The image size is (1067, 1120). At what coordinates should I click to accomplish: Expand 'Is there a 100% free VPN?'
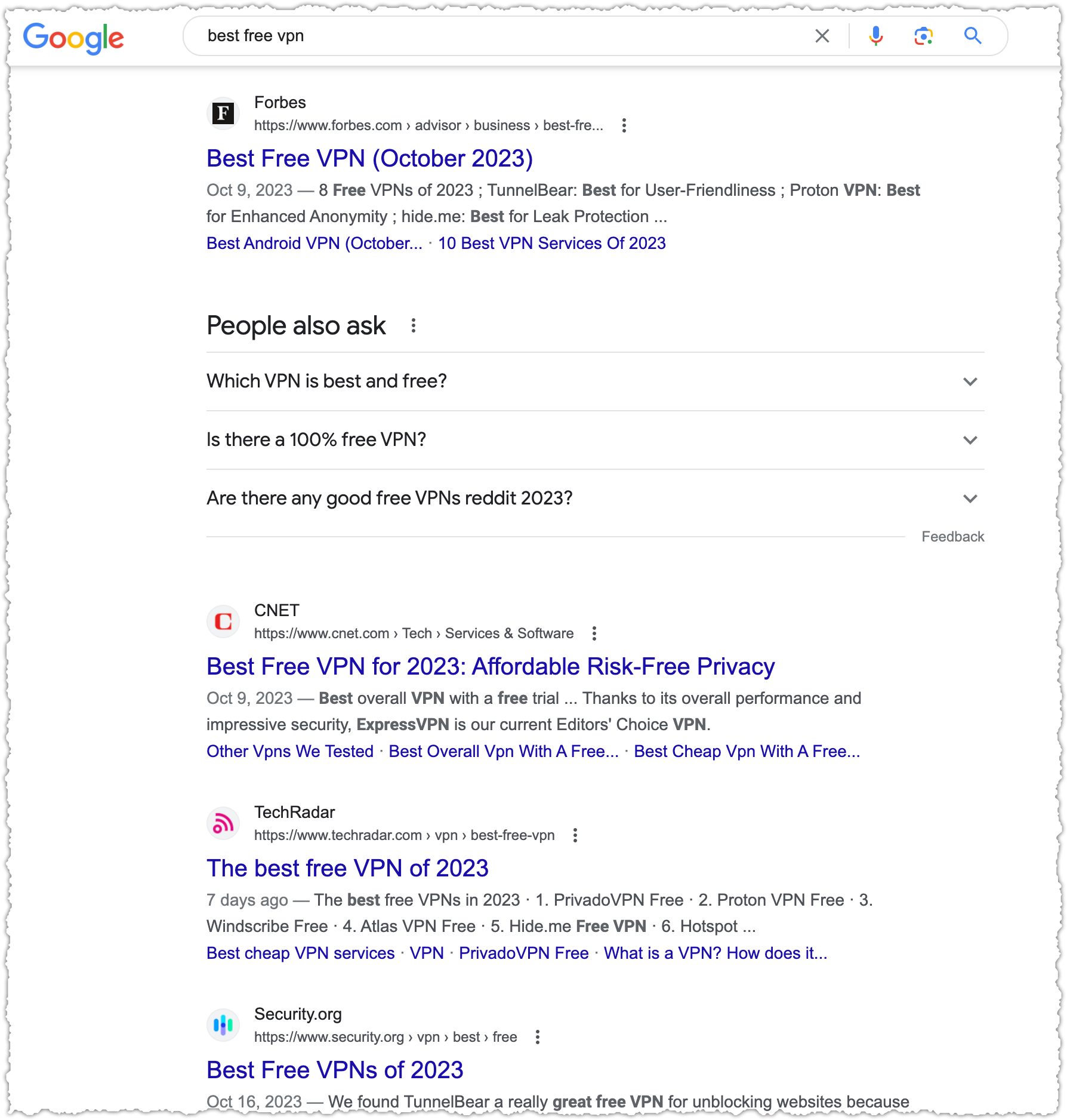click(595, 439)
